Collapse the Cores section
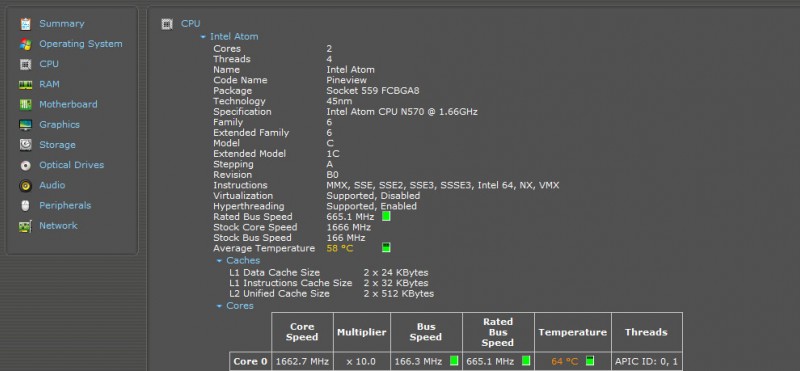Viewport: 800px width, 371px height. 219,306
